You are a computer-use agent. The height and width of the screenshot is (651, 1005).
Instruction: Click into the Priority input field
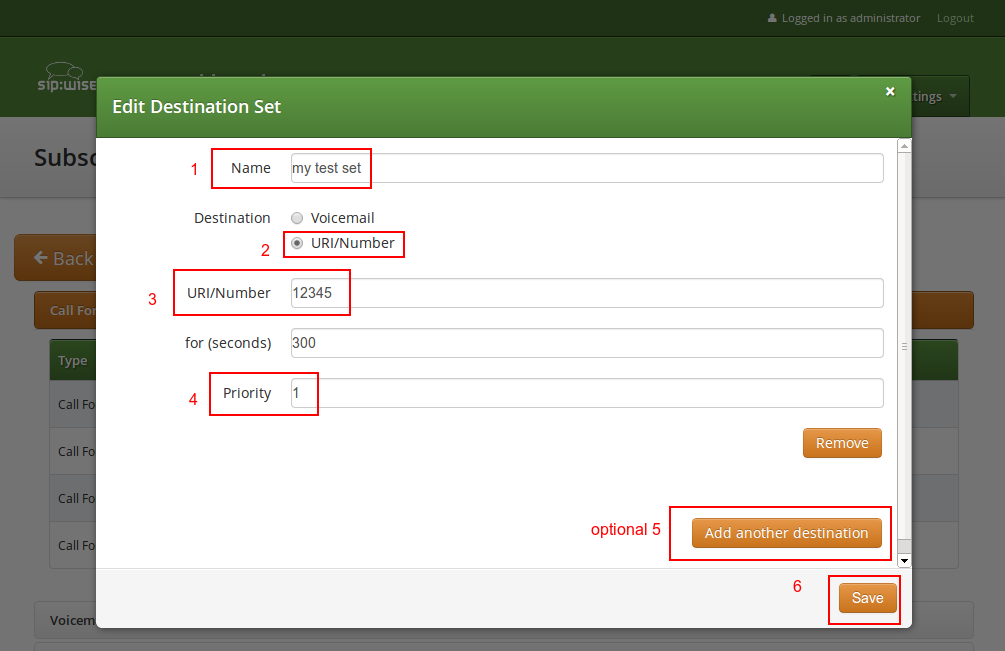586,393
